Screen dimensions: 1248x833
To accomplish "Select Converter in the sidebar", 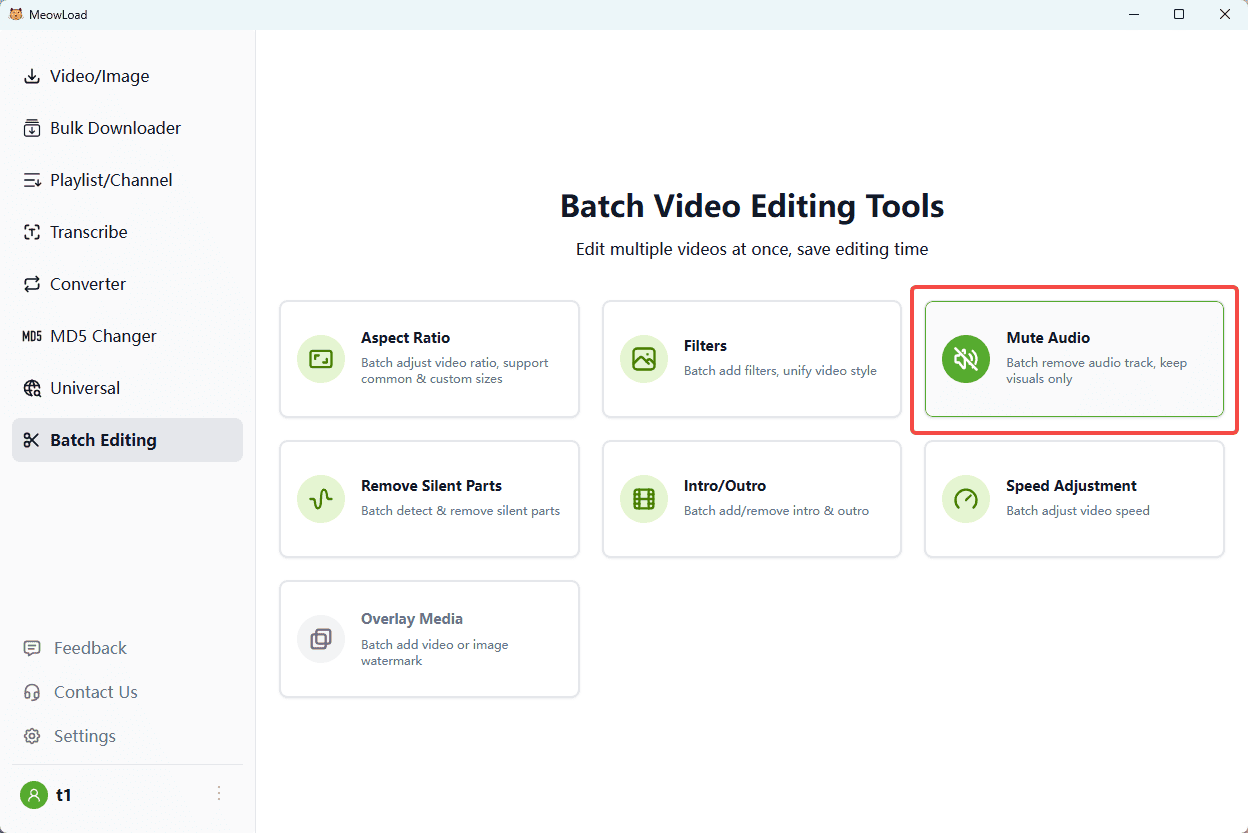I will [88, 284].
